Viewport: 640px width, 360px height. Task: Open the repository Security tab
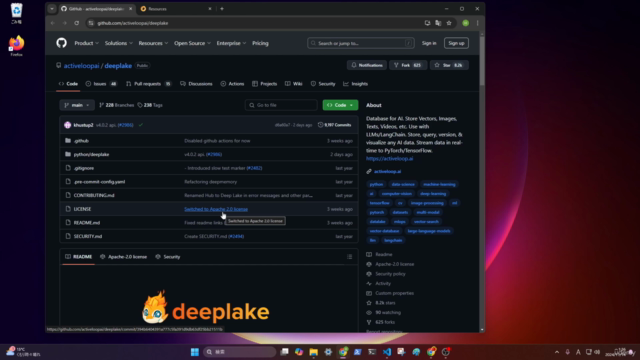(x=323, y=84)
